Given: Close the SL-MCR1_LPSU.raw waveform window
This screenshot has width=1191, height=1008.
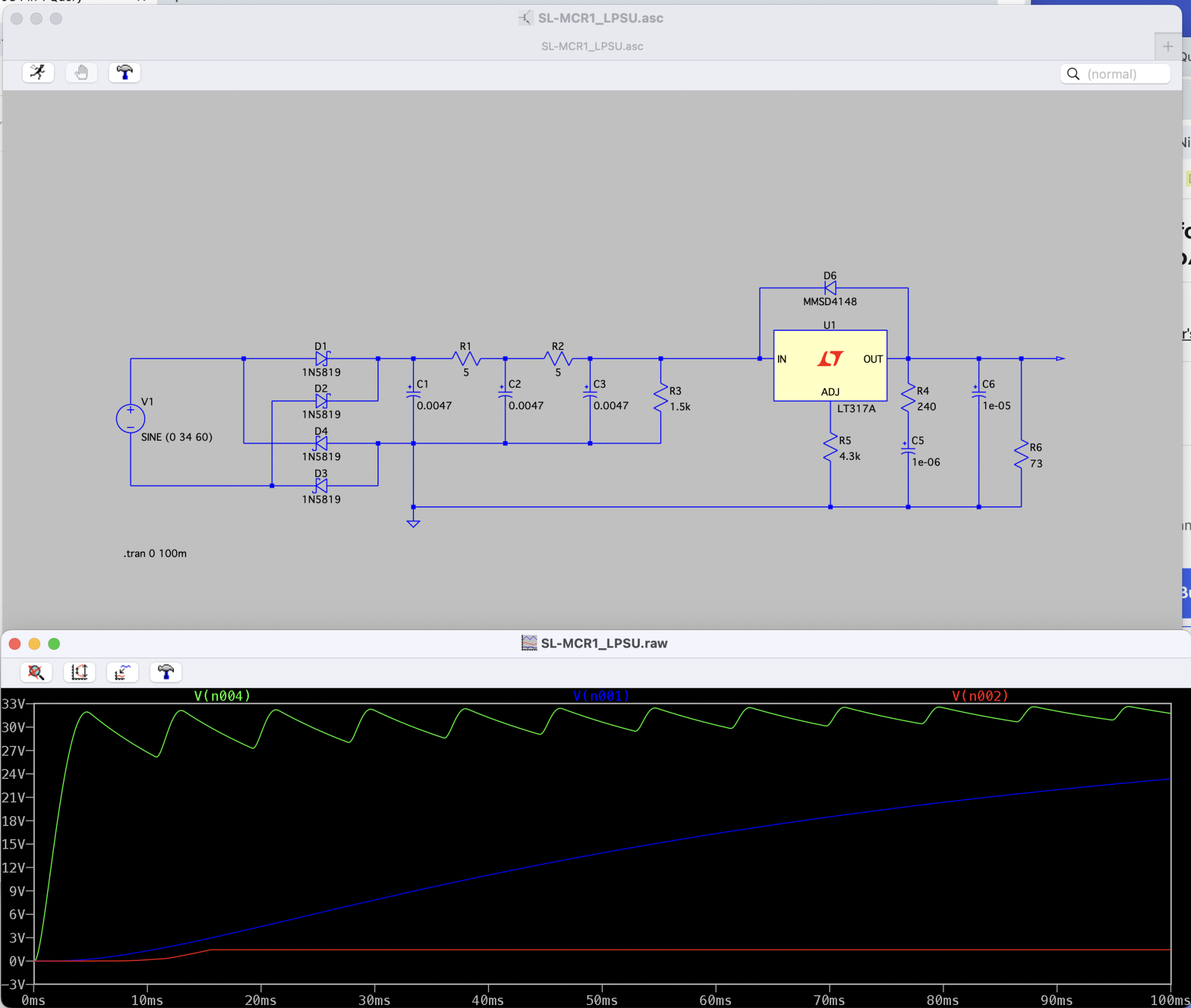Looking at the screenshot, I should point(15,644).
